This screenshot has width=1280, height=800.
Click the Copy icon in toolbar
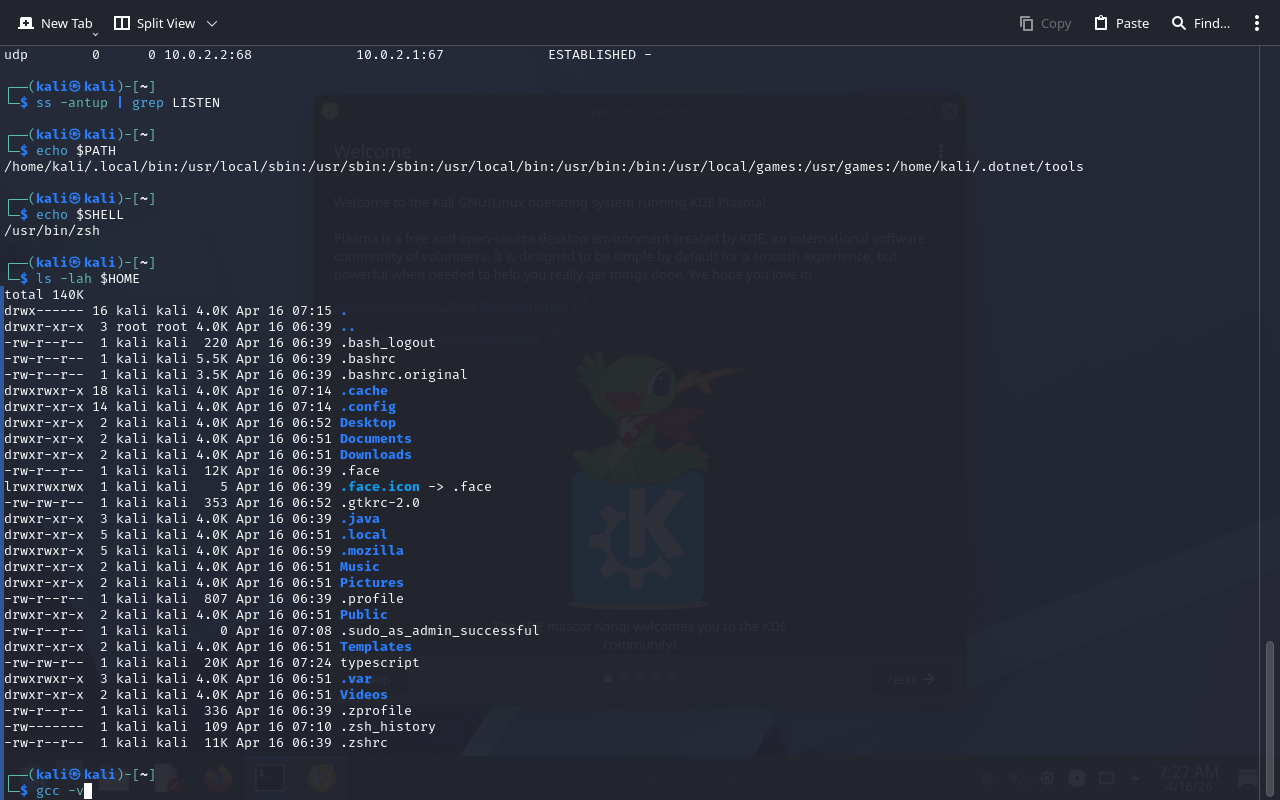coord(1027,23)
